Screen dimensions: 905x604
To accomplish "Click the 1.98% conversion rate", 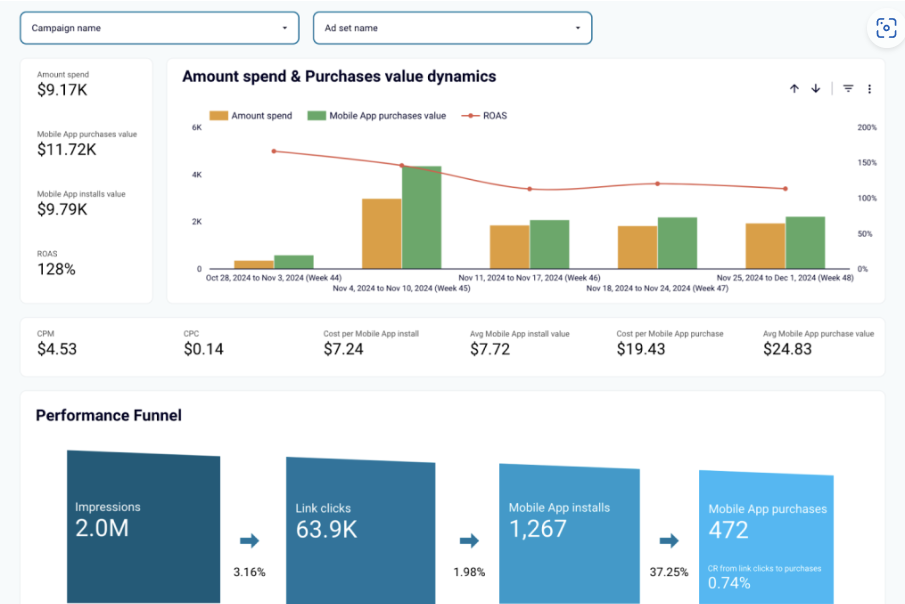I will click(x=469, y=572).
